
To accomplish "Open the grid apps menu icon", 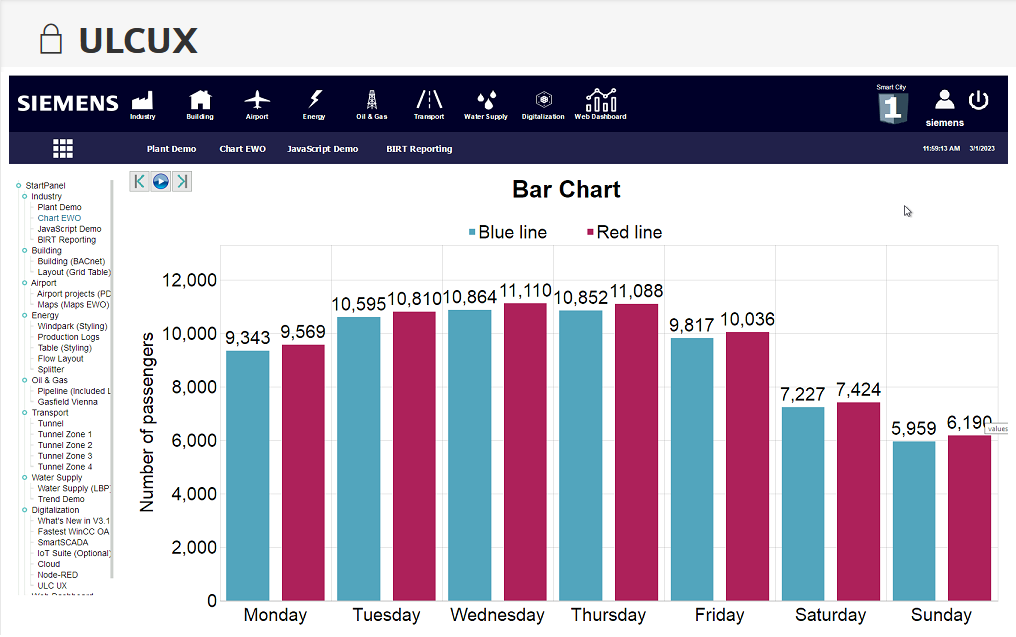I will [63, 149].
